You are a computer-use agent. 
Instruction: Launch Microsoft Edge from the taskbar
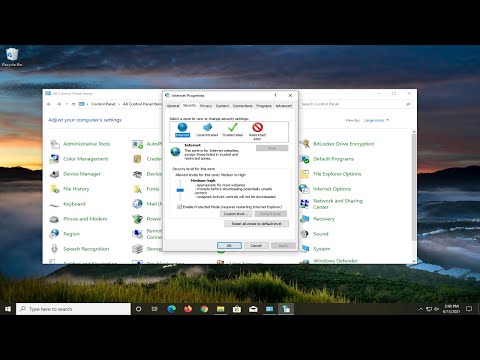[x=171, y=309]
